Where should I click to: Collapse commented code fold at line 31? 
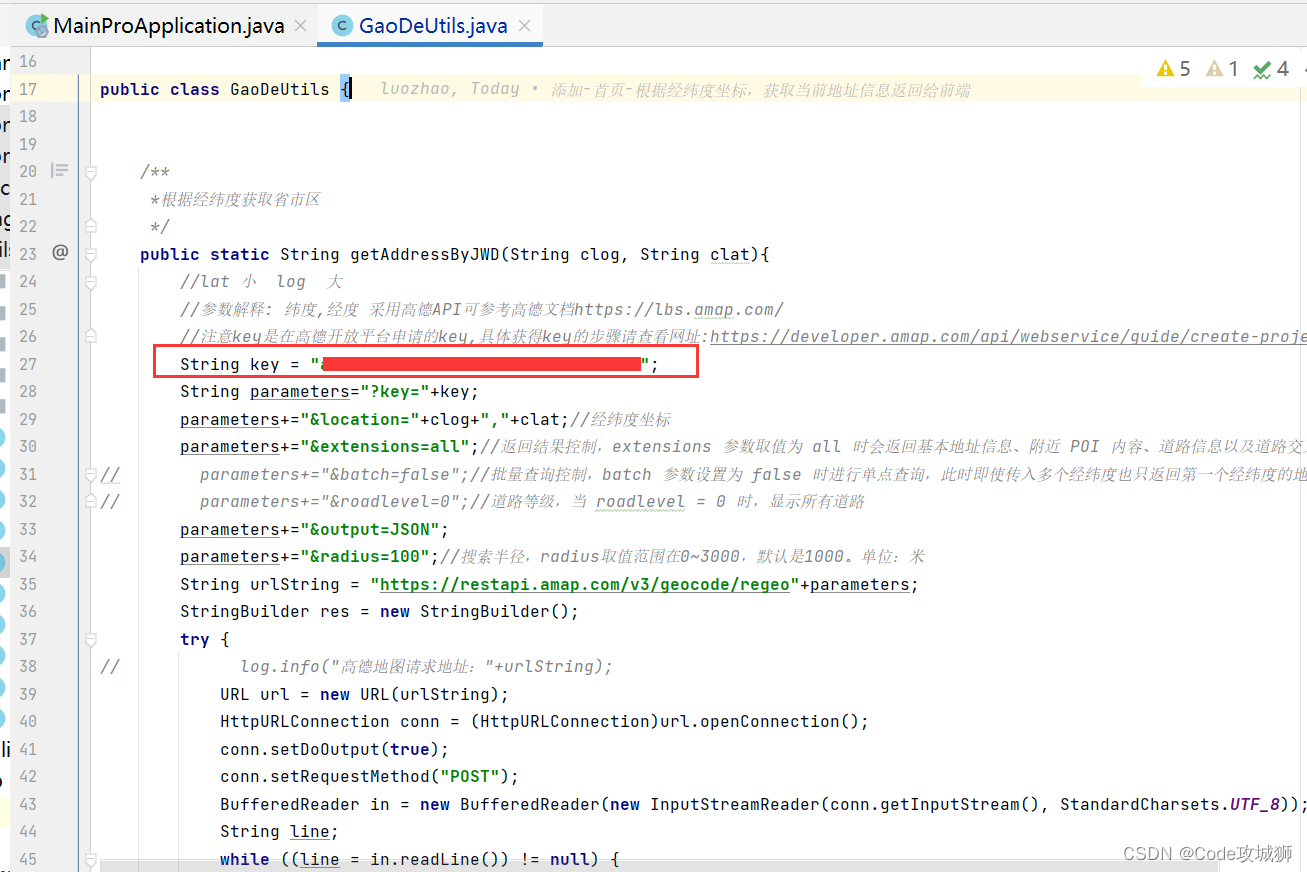coord(91,474)
